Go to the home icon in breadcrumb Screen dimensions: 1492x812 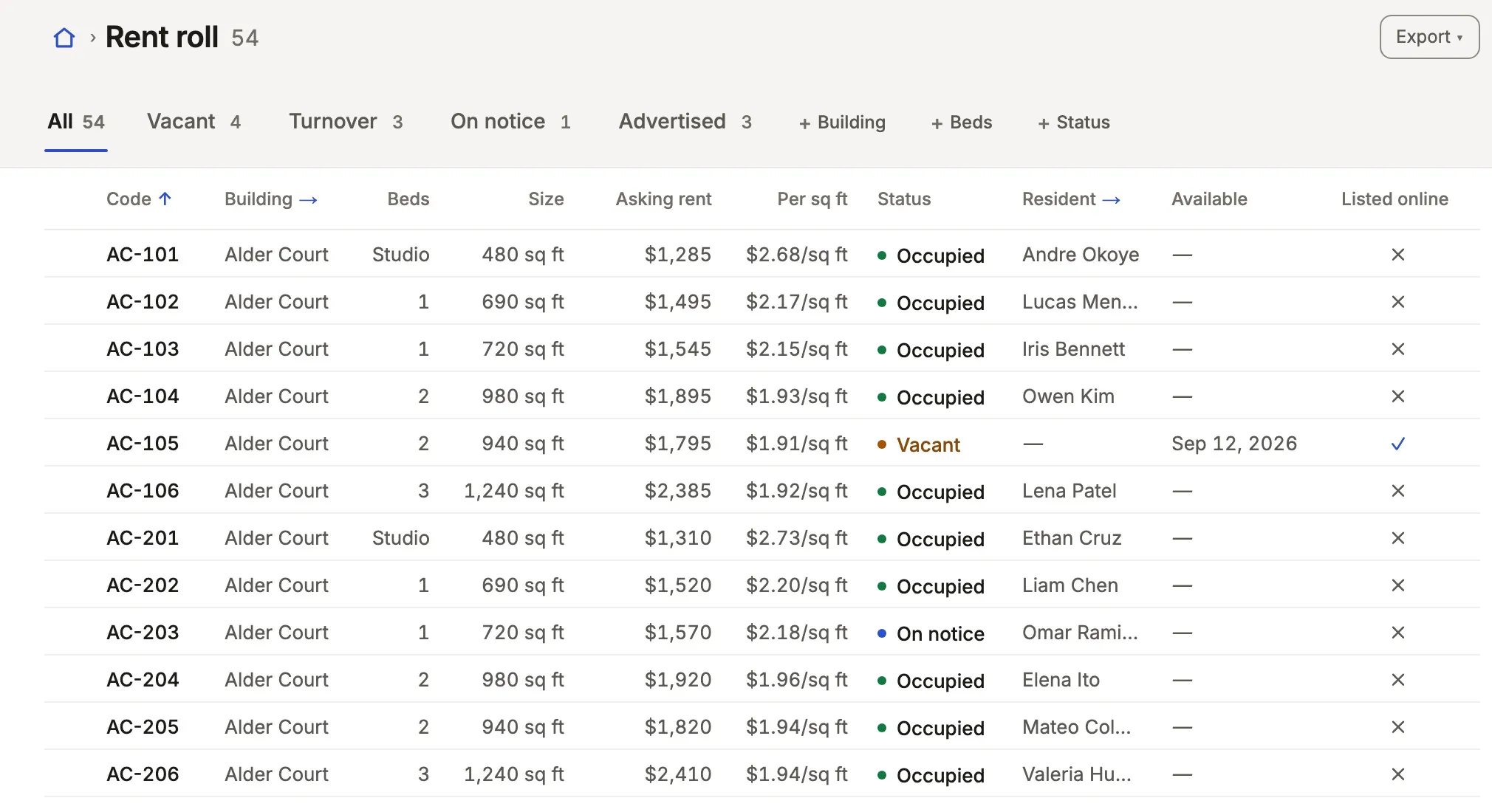pos(64,38)
